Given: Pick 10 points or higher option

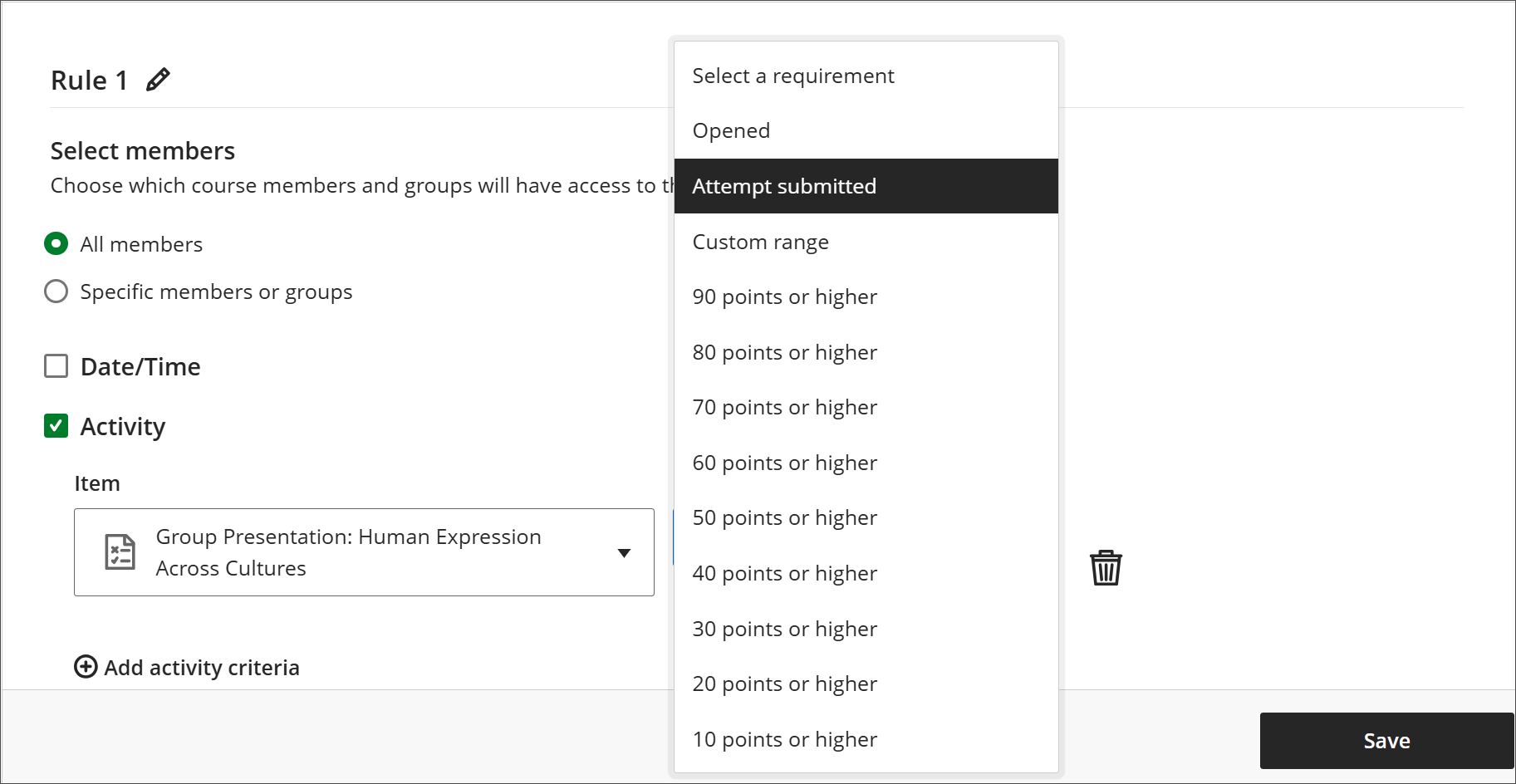Looking at the screenshot, I should click(x=784, y=739).
